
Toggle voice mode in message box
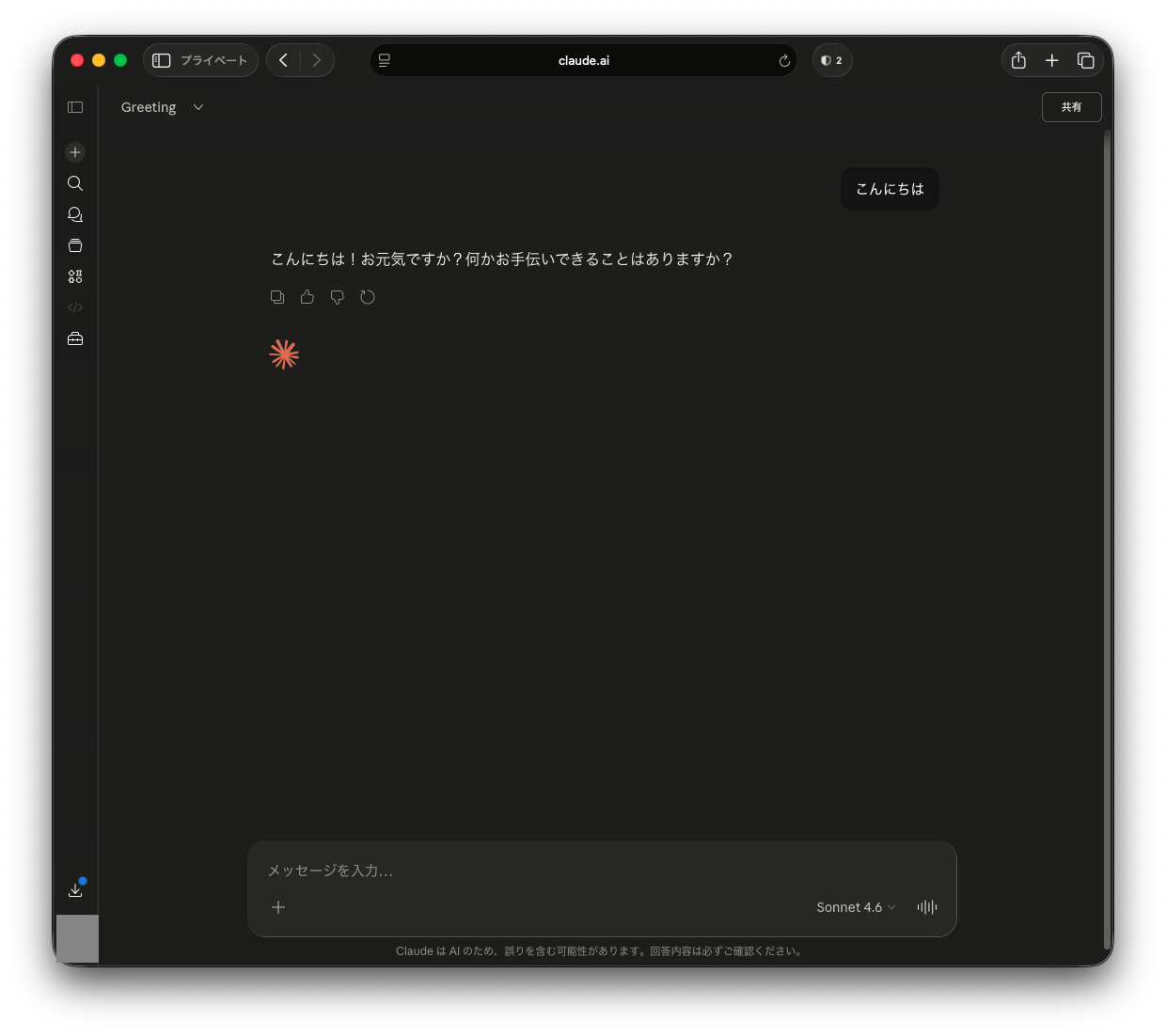(x=927, y=907)
